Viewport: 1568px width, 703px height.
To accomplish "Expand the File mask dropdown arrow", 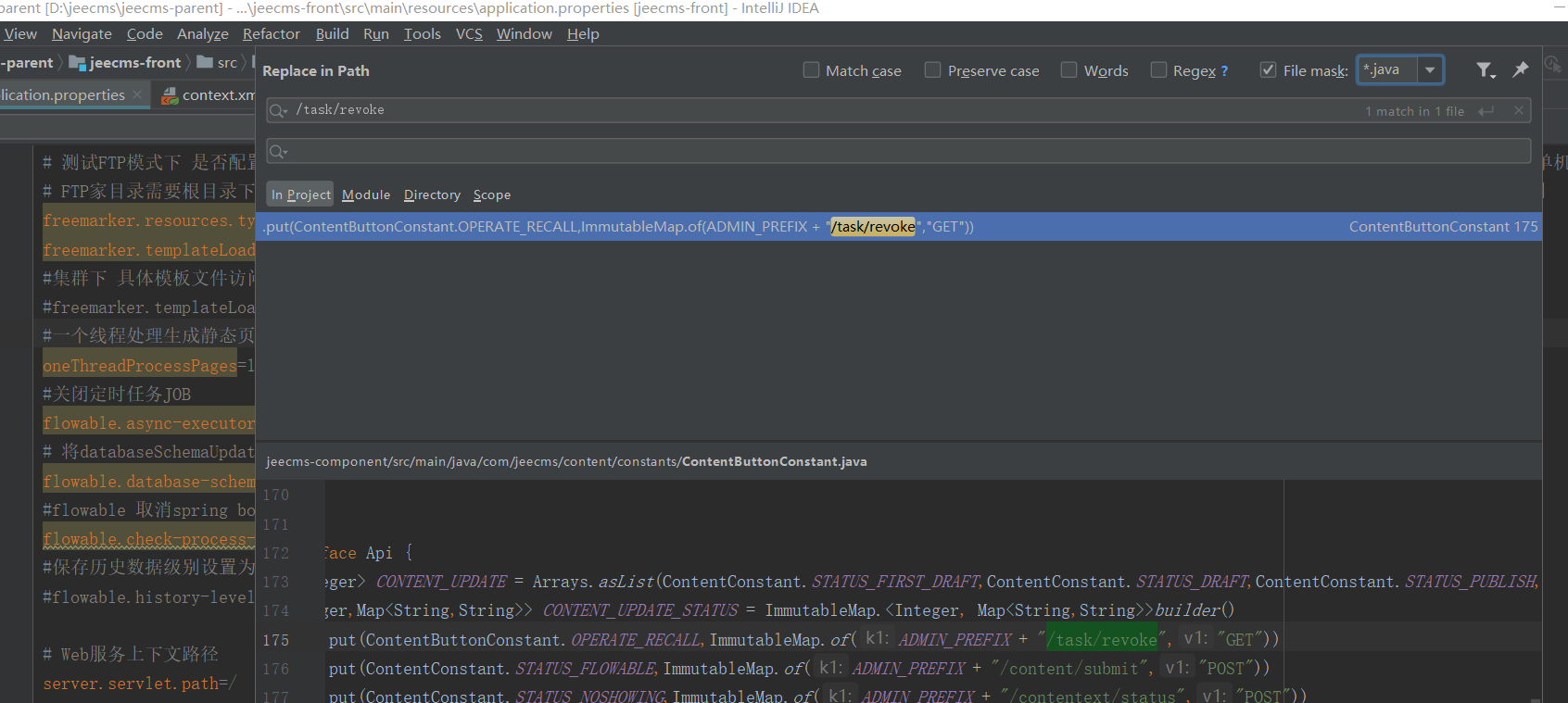I will (1430, 70).
